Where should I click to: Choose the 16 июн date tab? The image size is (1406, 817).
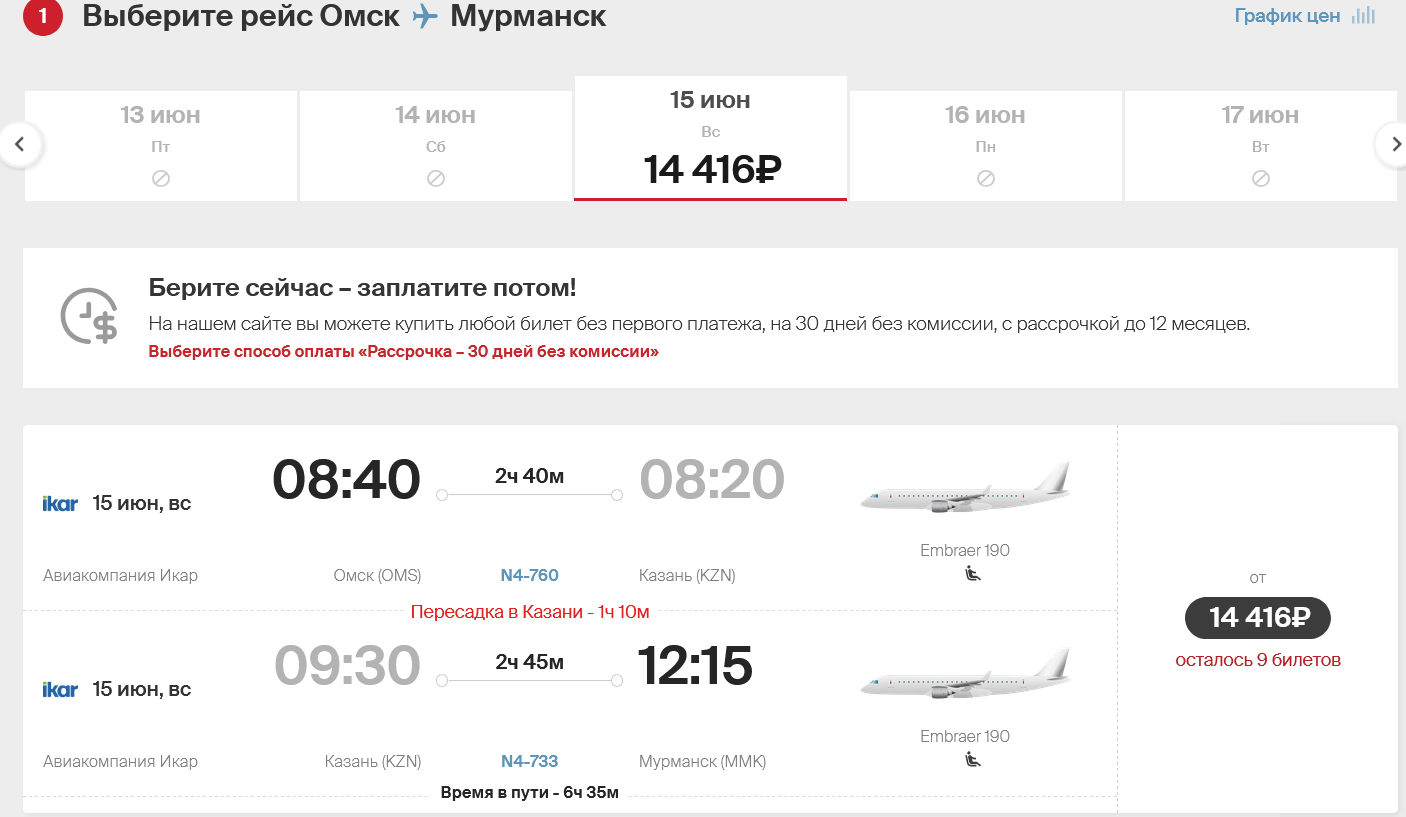[x=985, y=146]
